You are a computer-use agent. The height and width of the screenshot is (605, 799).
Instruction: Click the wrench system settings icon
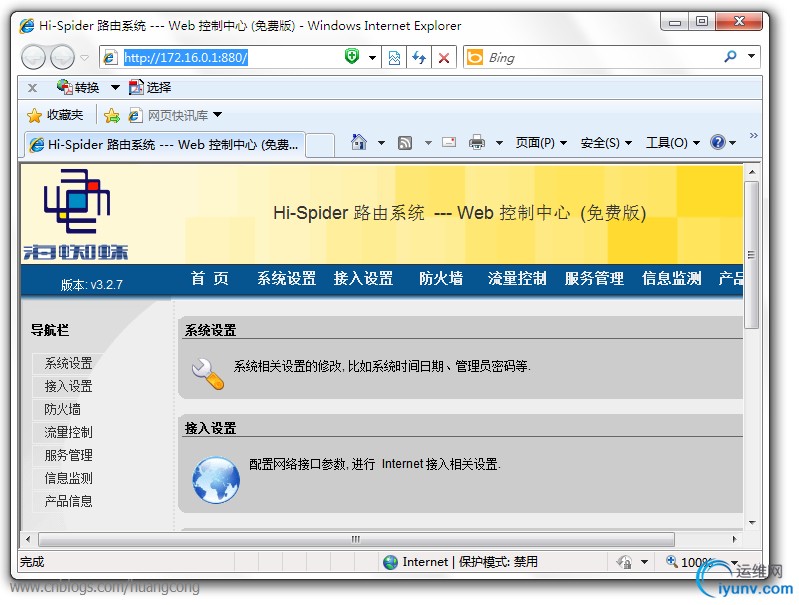(207, 374)
